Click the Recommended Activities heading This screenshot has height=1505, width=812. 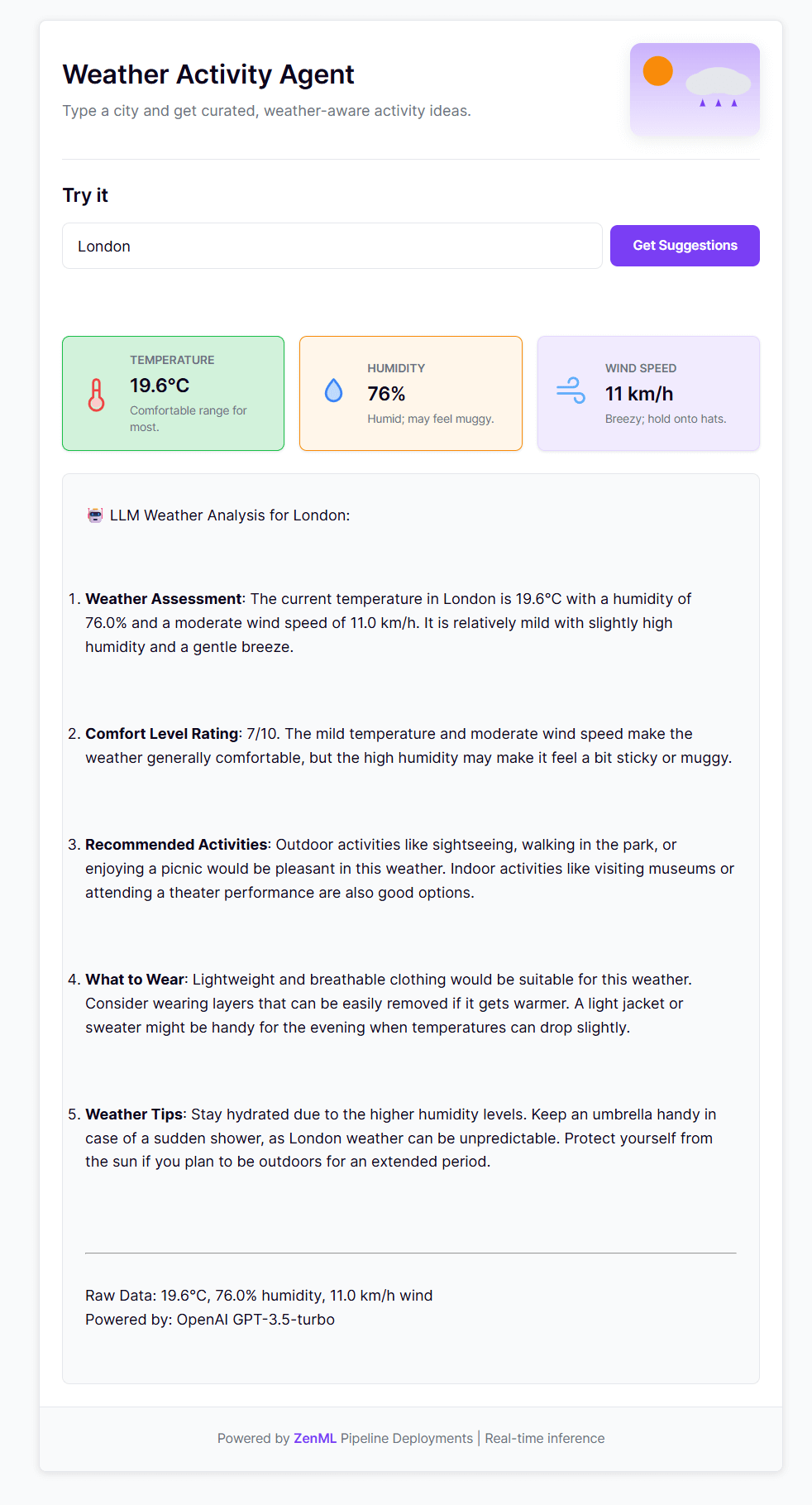(176, 845)
